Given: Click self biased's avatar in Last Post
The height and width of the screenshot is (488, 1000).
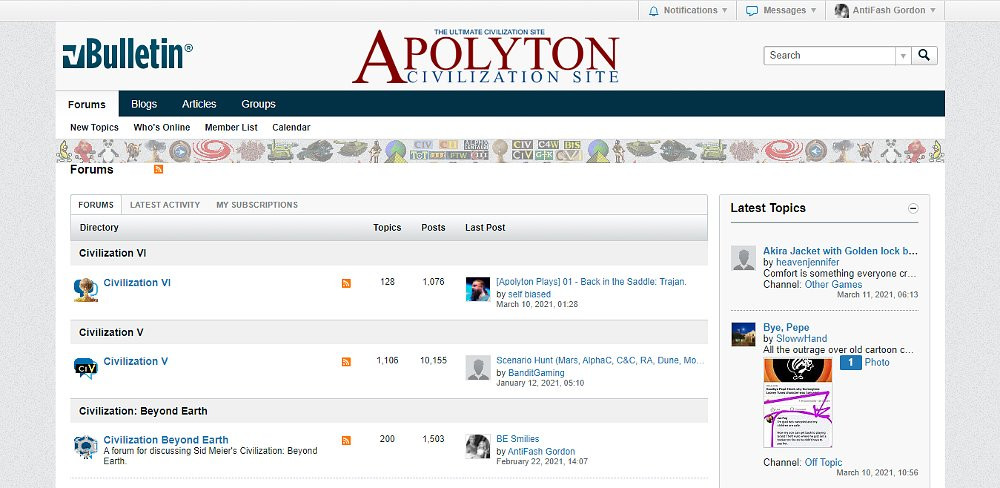Looking at the screenshot, I should pos(478,289).
